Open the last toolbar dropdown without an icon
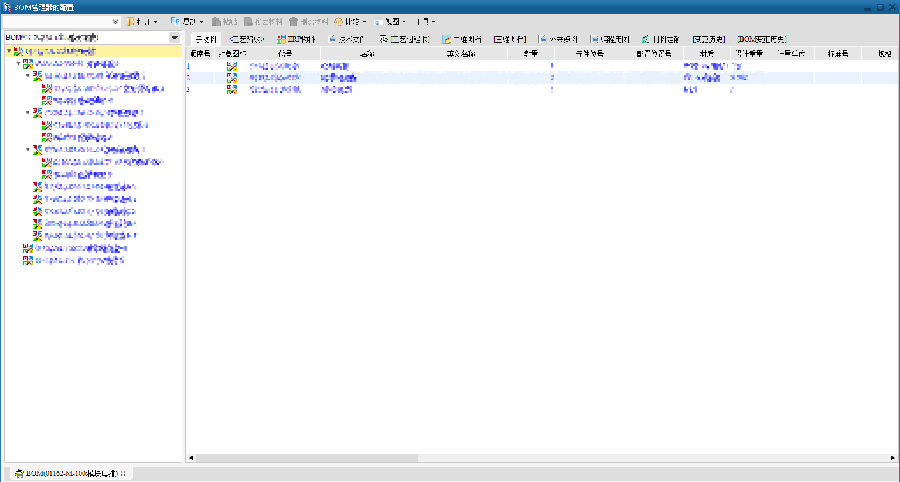The image size is (900, 482). 425,22
